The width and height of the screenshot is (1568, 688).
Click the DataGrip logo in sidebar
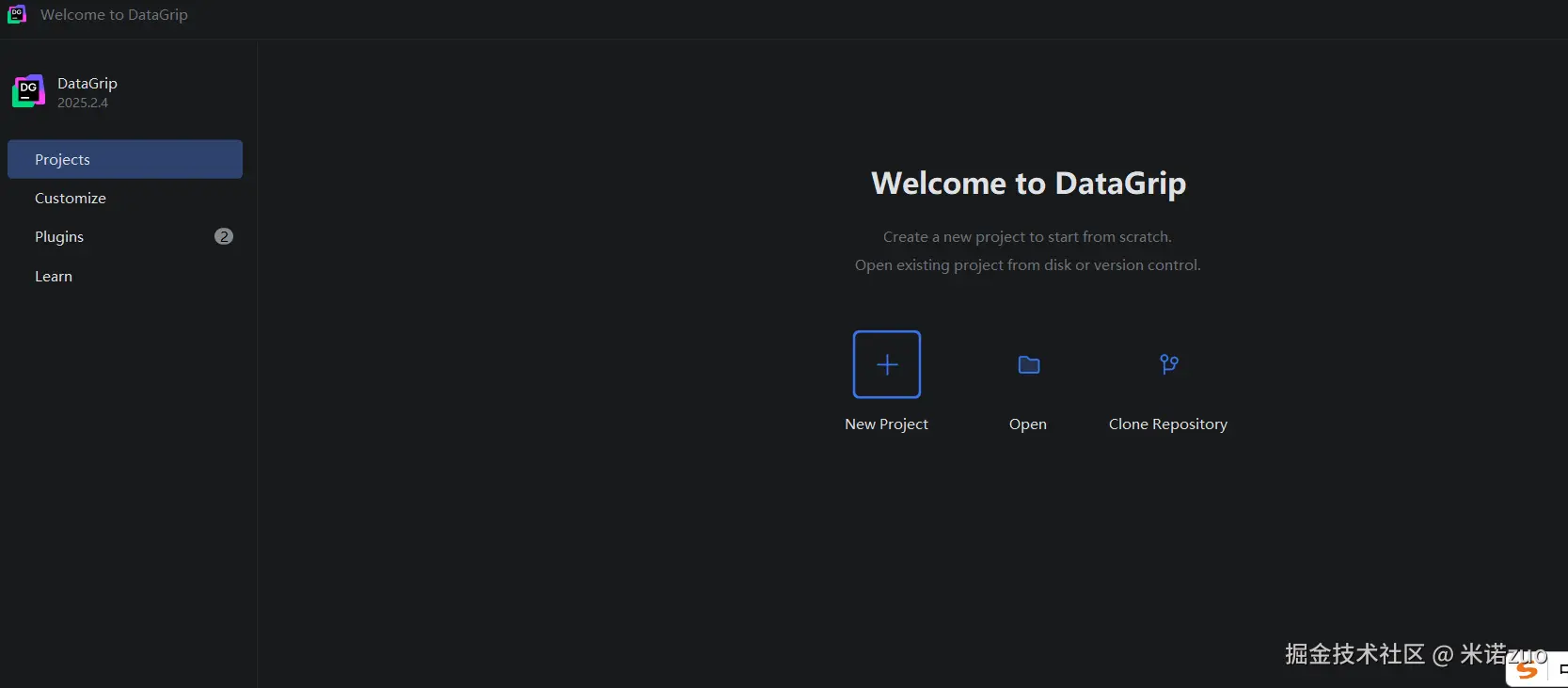tap(28, 91)
